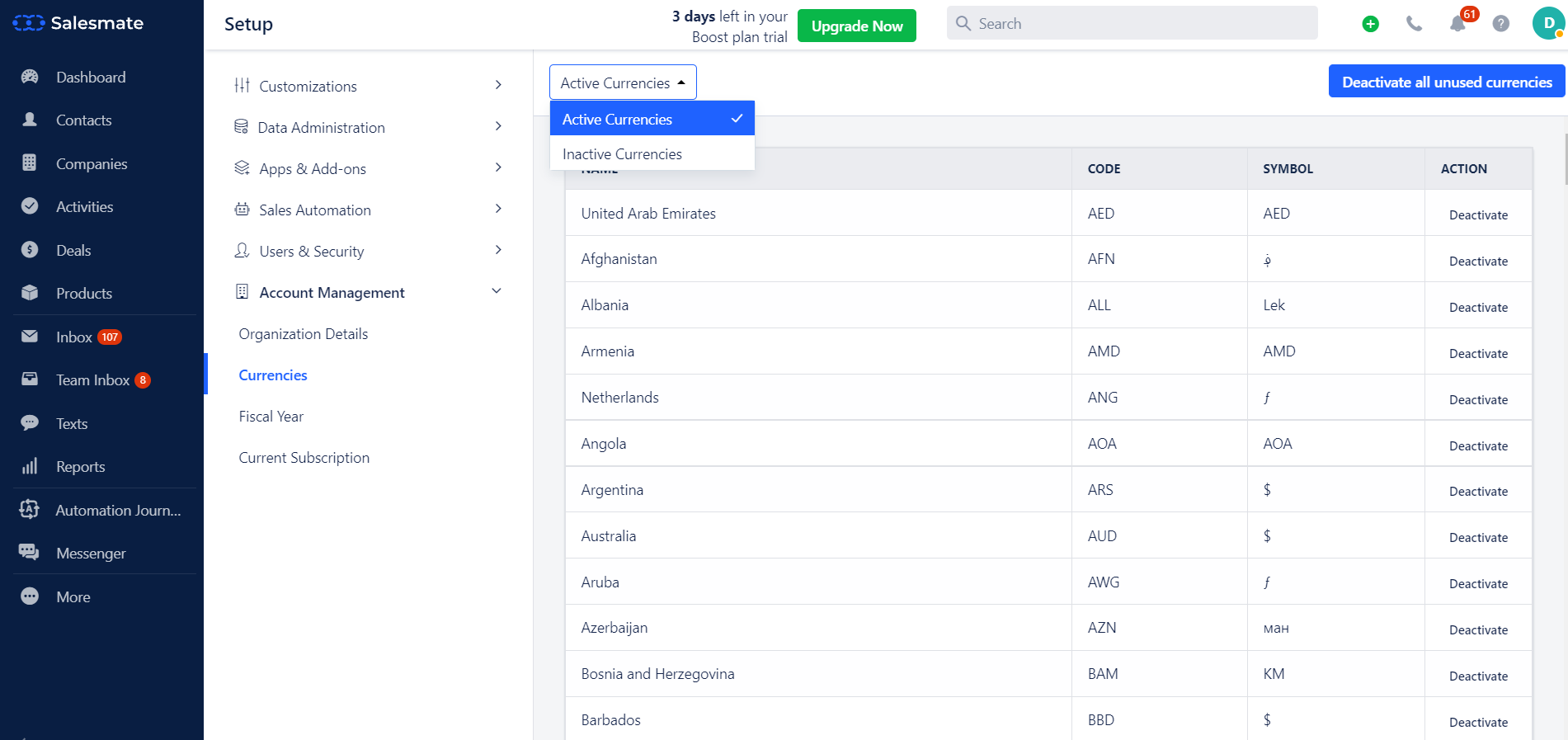This screenshot has height=740, width=1568.
Task: Open Organization Details settings page
Action: pos(304,333)
